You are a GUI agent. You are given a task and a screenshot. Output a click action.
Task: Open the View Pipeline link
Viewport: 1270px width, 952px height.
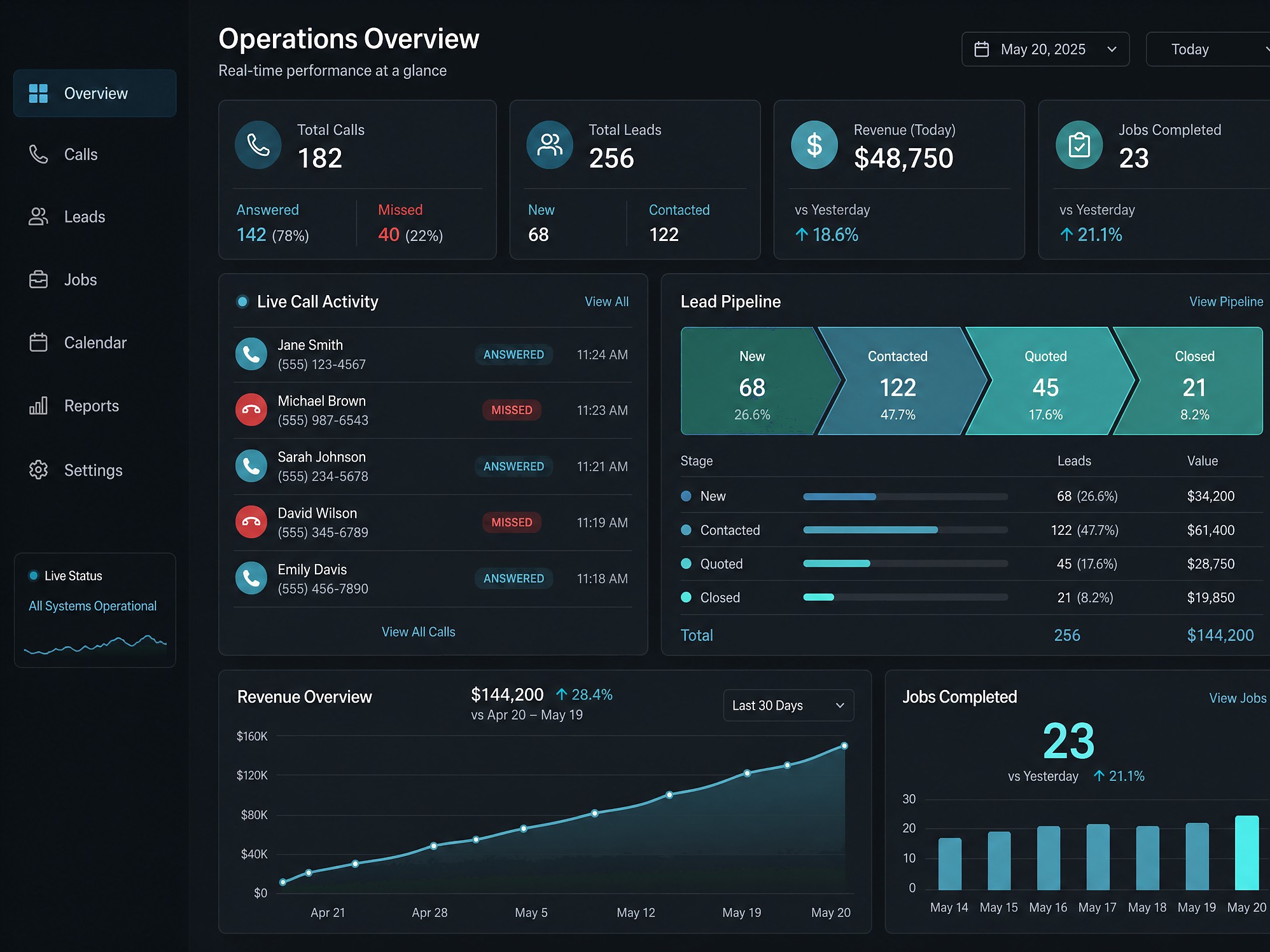tap(1226, 301)
